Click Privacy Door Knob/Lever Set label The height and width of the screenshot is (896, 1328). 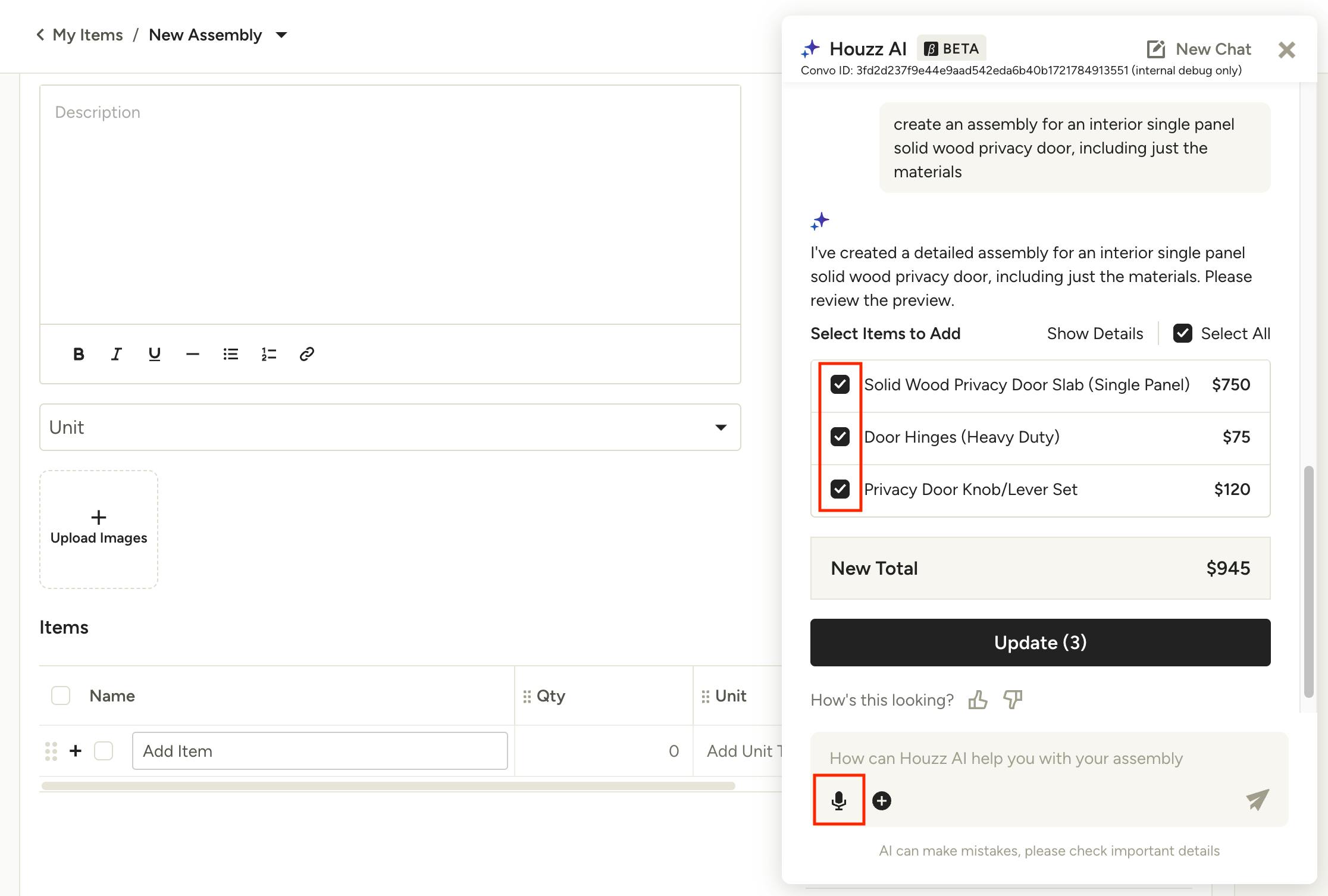click(970, 489)
